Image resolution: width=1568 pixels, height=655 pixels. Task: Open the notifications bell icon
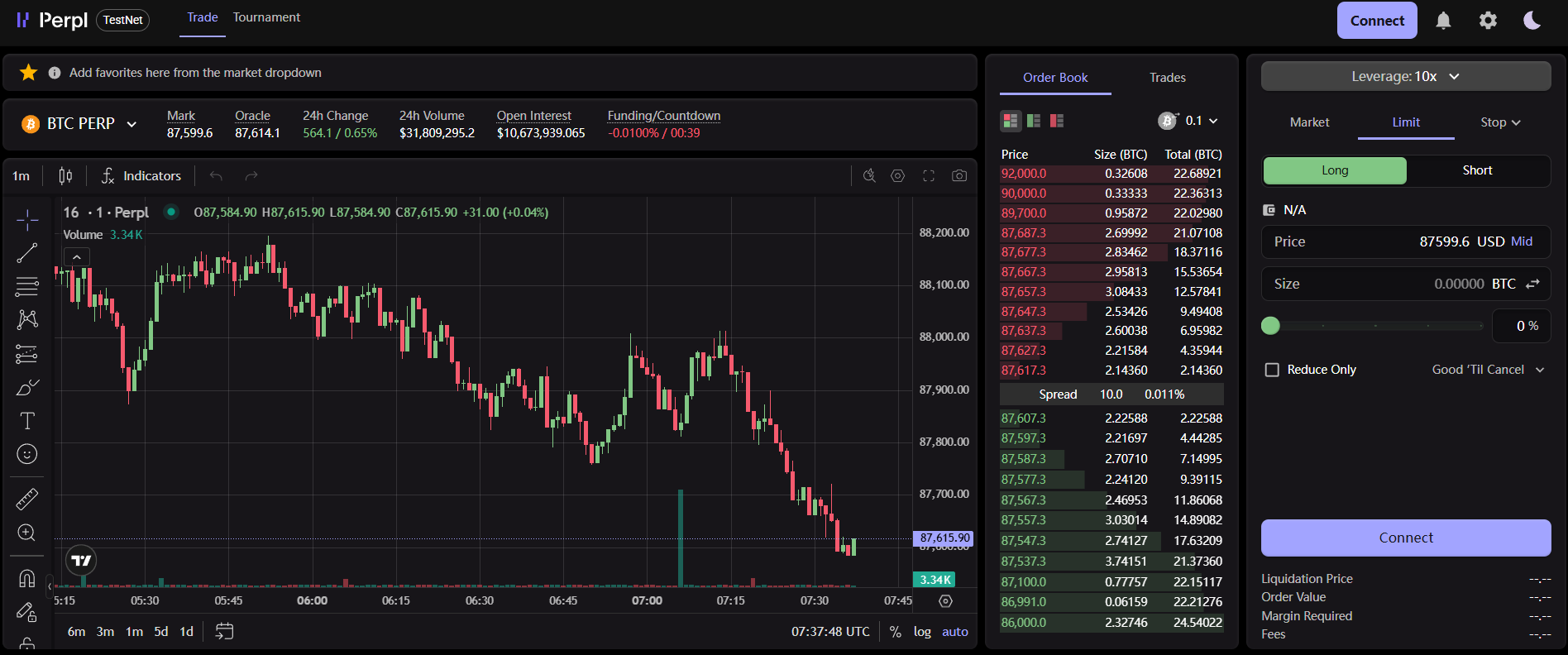(x=1443, y=21)
